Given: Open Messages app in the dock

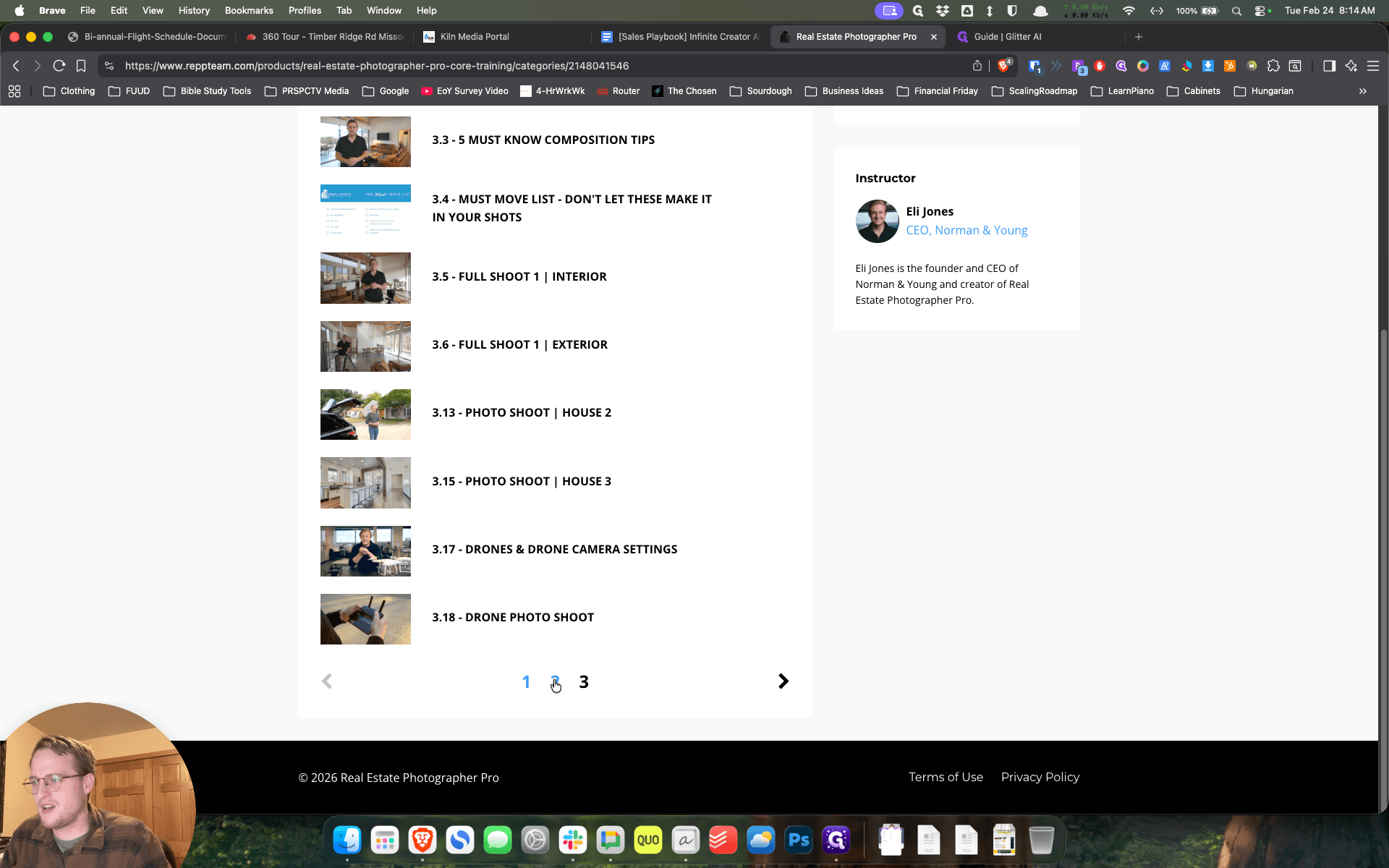Looking at the screenshot, I should pos(498,840).
